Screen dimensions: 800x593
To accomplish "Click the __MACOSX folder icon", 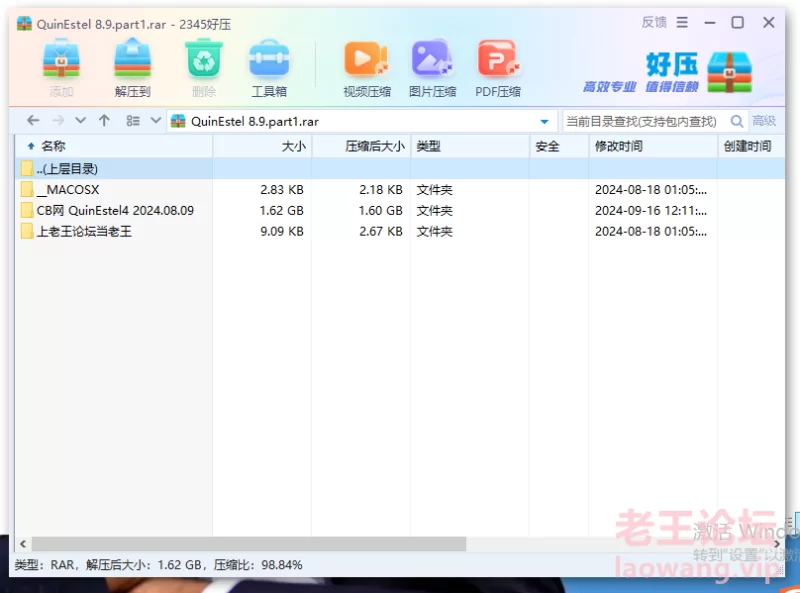I will (x=27, y=190).
